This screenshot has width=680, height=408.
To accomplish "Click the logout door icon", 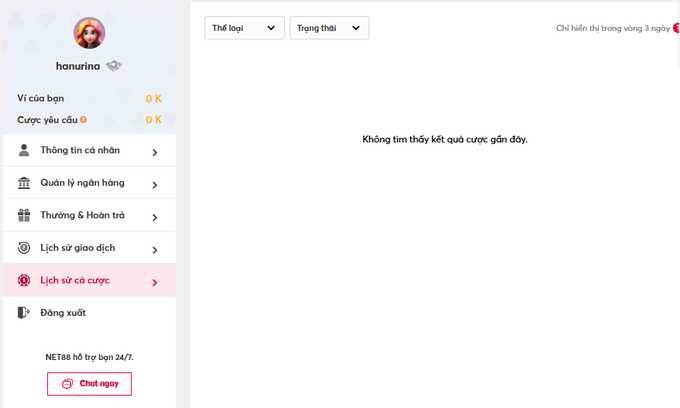I will 24,313.
